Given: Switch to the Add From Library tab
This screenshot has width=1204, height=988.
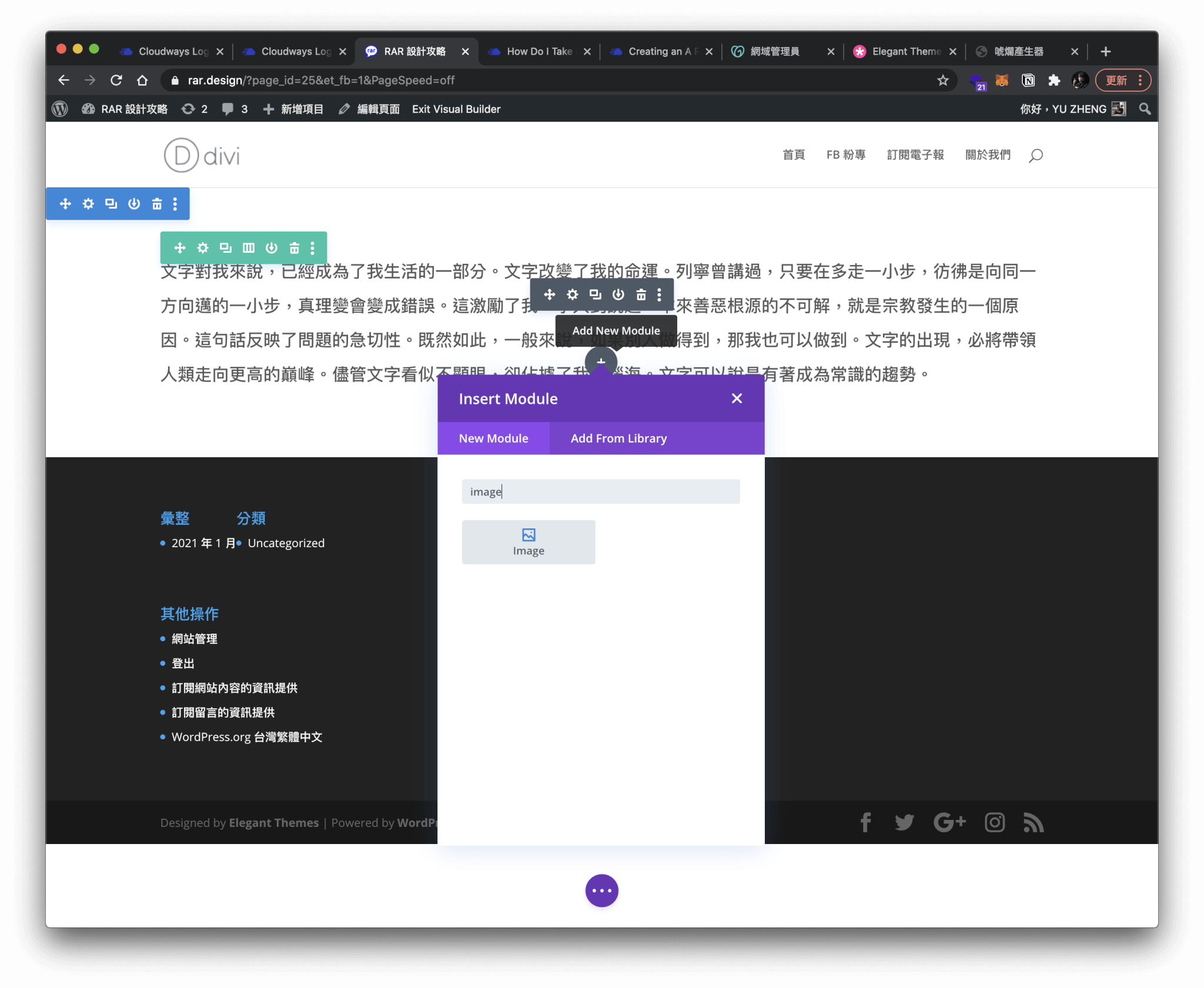Looking at the screenshot, I should (618, 438).
